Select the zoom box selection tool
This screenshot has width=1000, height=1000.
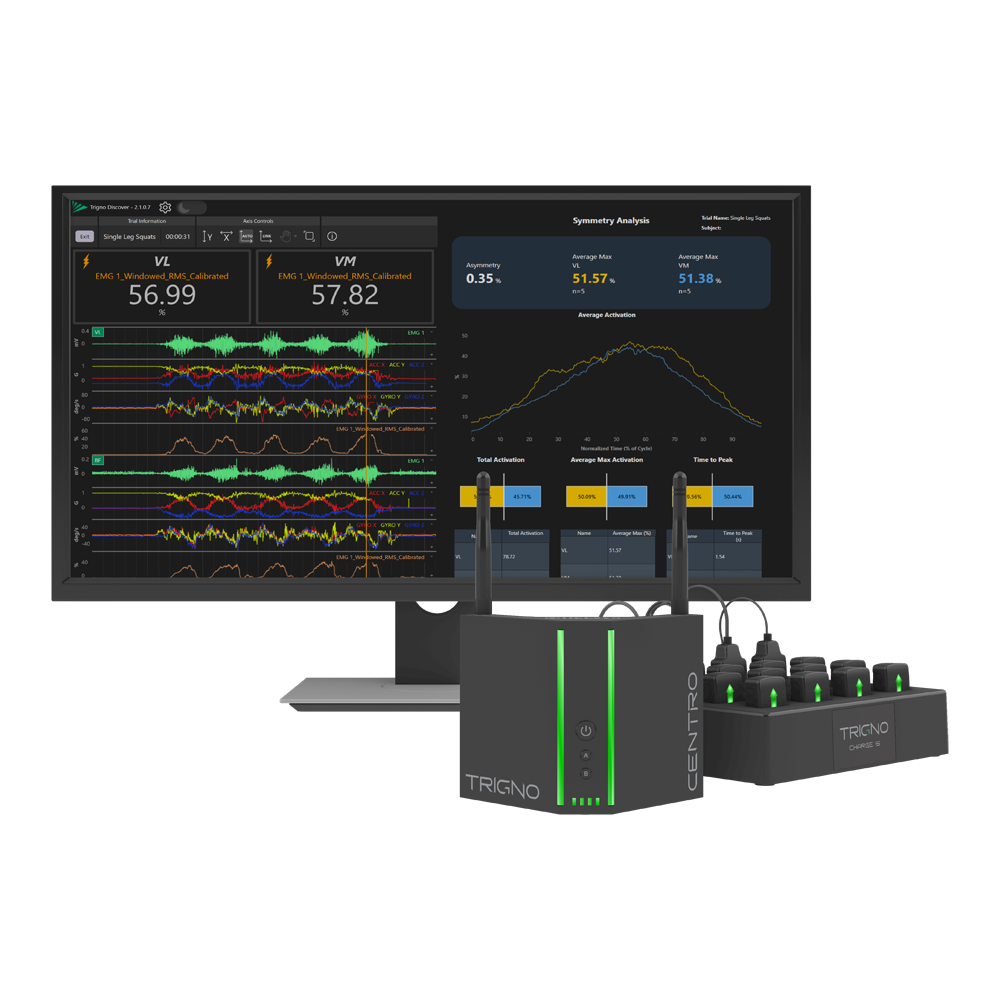pyautogui.click(x=309, y=237)
